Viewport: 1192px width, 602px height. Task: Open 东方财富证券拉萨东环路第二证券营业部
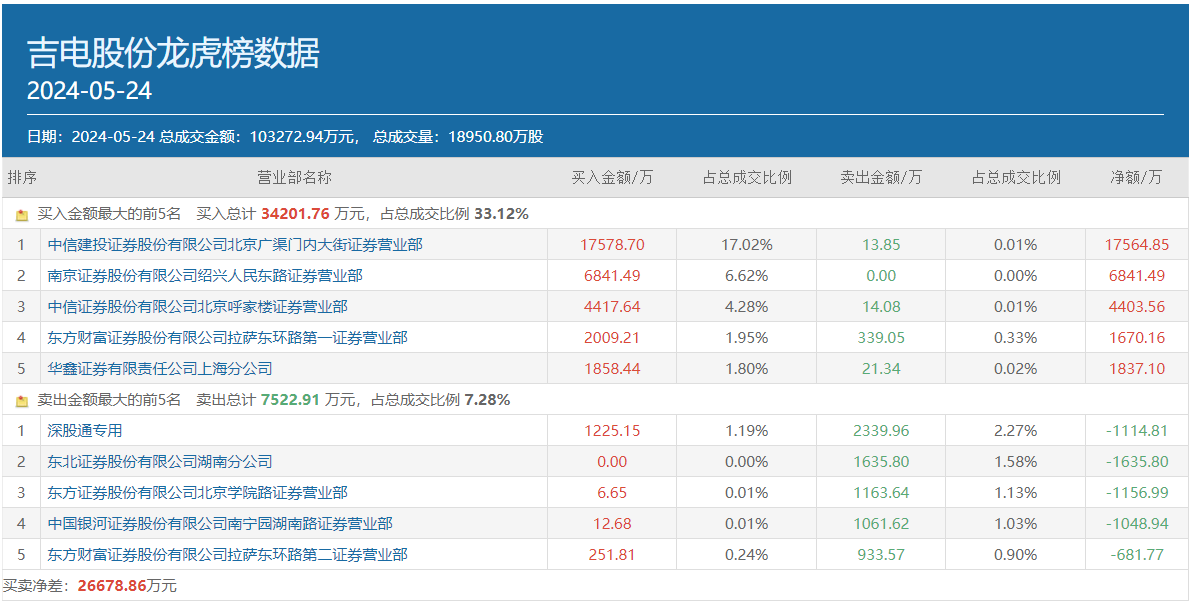coord(227,555)
